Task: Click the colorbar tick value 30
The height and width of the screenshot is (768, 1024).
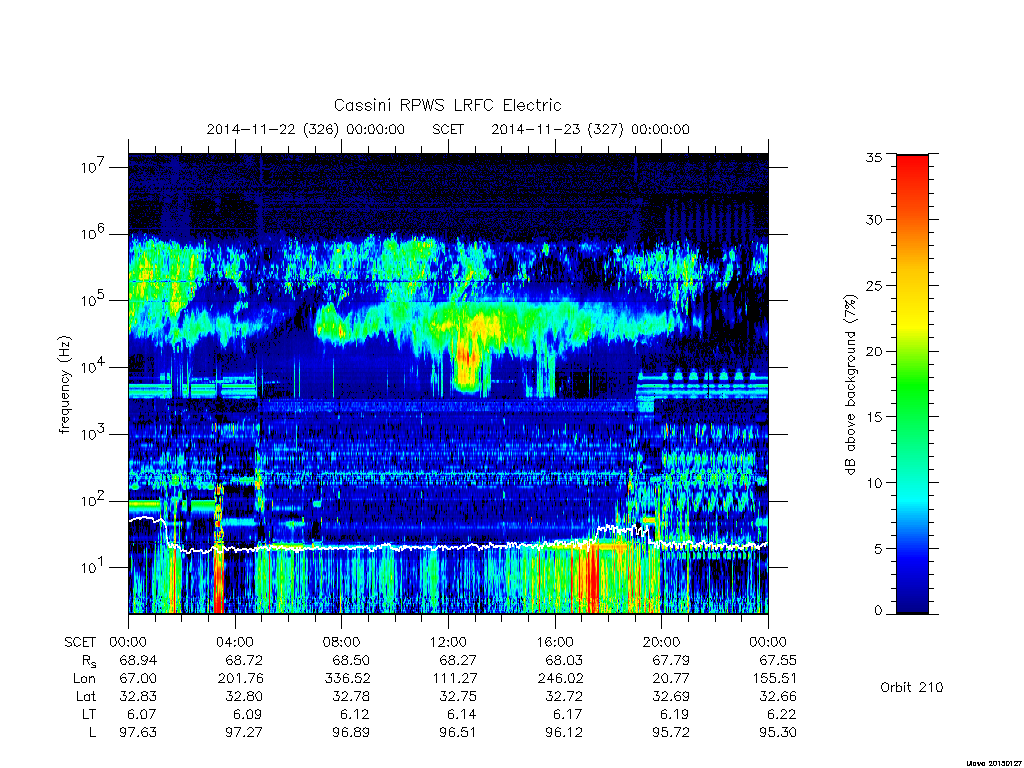Action: [874, 220]
